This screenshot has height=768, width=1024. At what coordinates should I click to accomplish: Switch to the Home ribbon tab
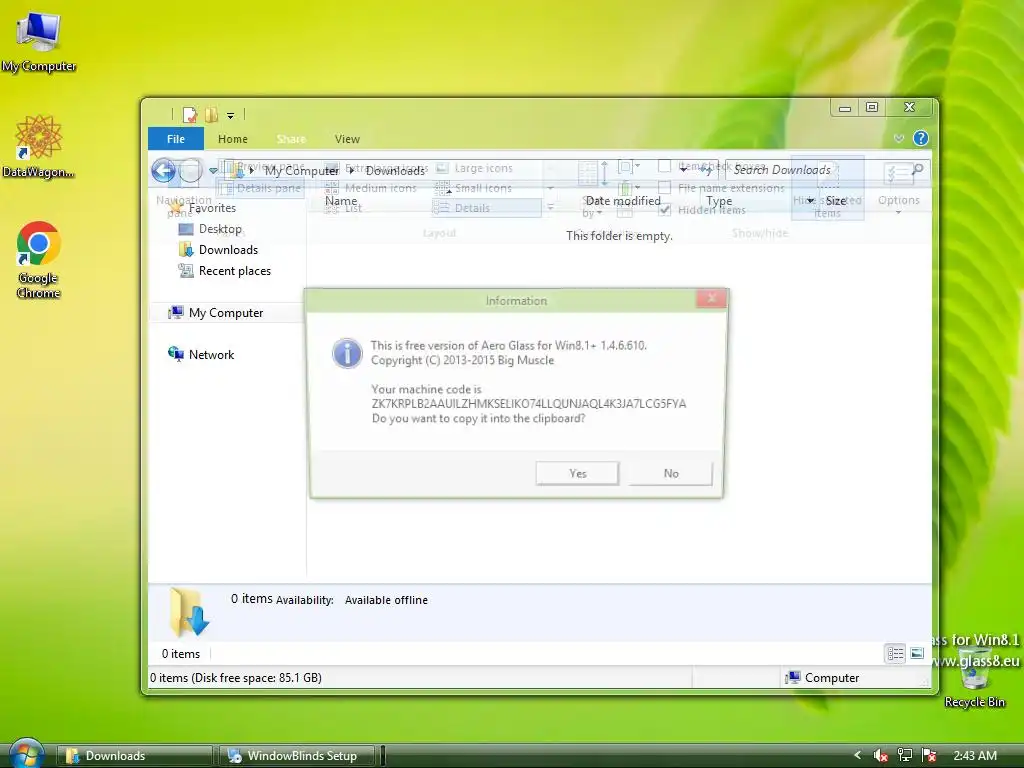pyautogui.click(x=232, y=138)
